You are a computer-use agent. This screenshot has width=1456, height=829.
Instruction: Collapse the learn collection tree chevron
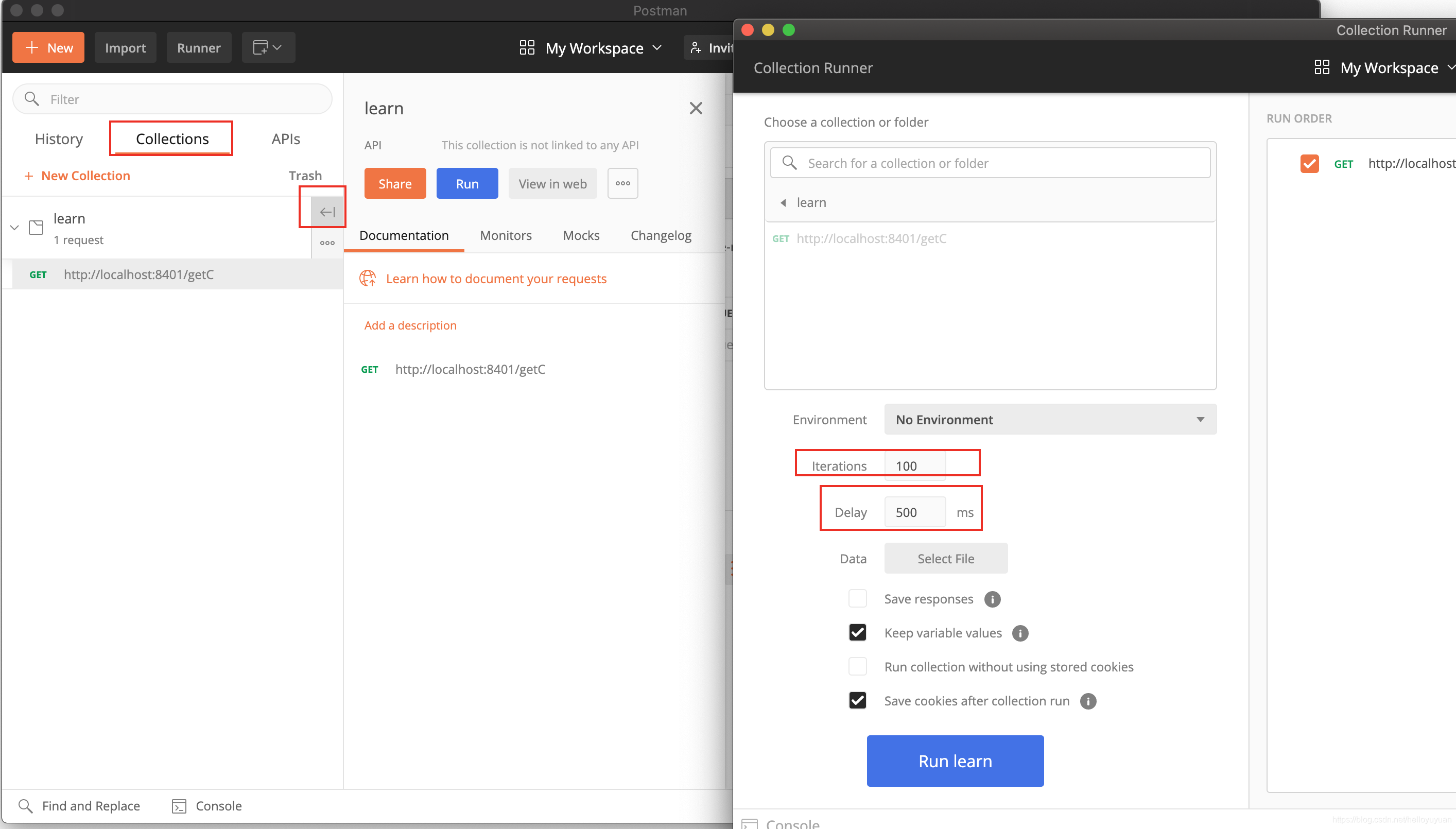15,227
